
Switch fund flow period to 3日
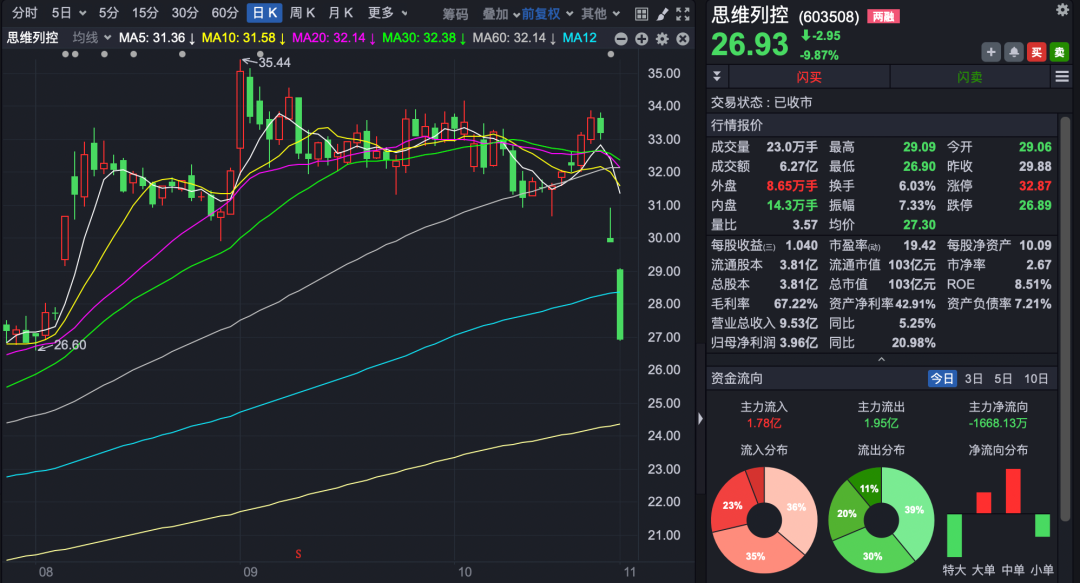[973, 378]
